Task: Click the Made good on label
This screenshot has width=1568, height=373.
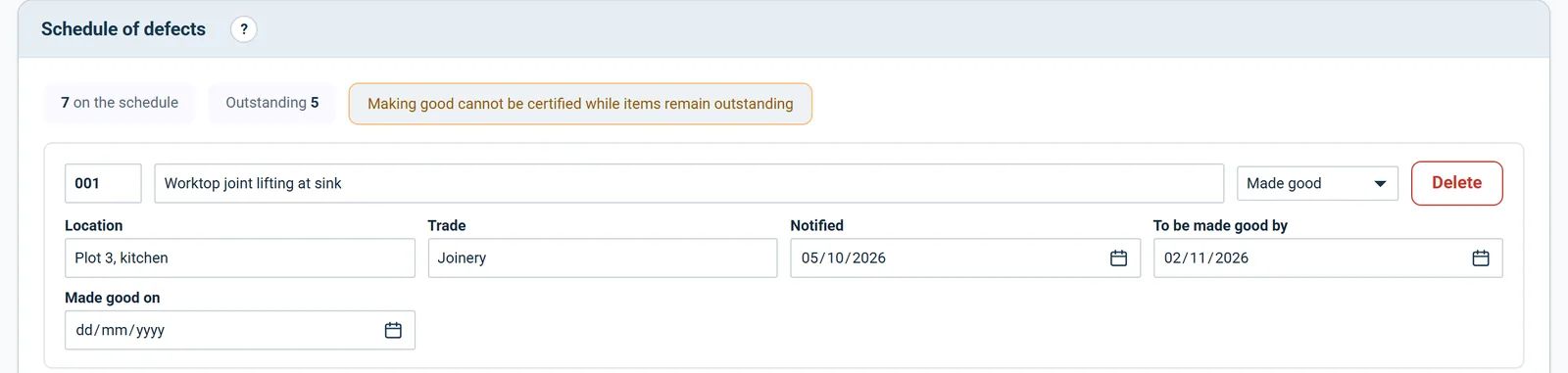Action: 113,299
